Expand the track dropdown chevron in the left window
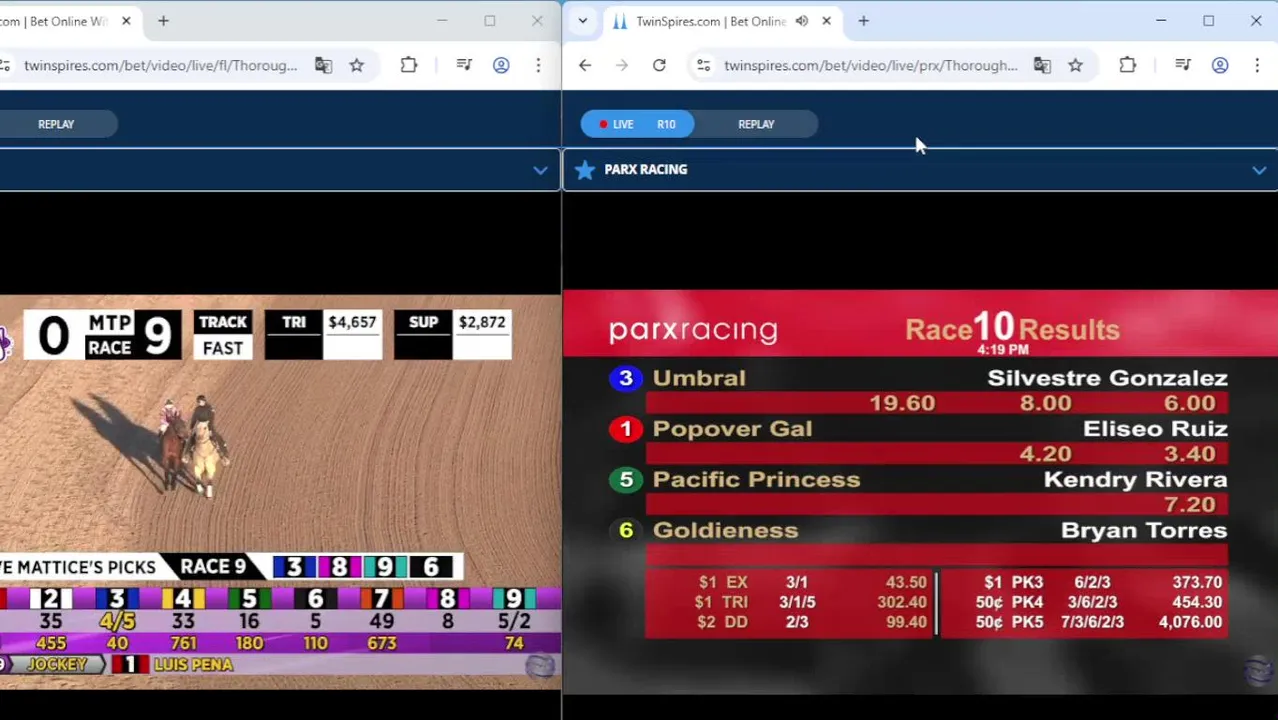Image resolution: width=1278 pixels, height=720 pixels. coord(540,170)
